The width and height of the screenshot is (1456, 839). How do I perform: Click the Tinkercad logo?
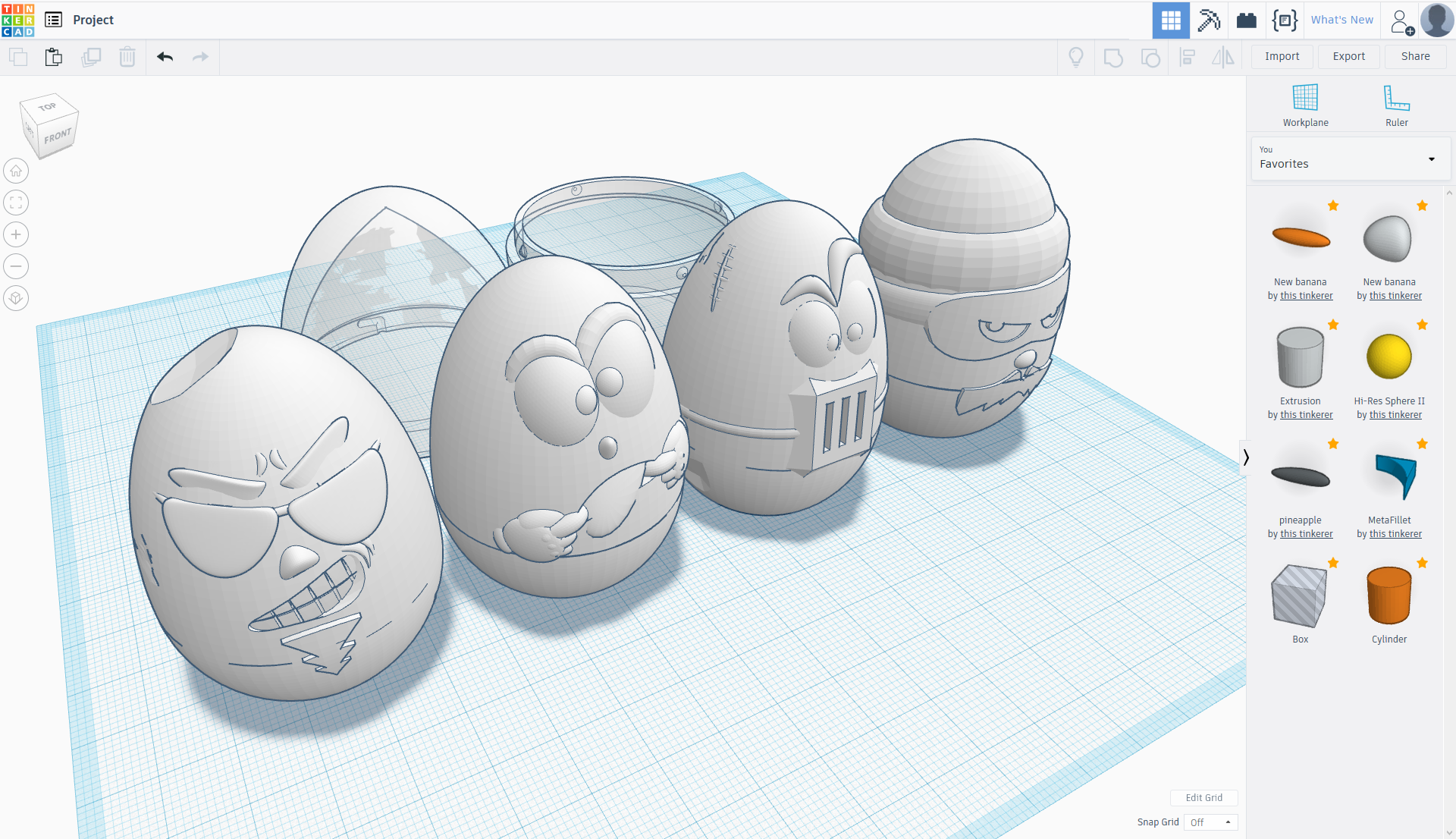click(18, 20)
